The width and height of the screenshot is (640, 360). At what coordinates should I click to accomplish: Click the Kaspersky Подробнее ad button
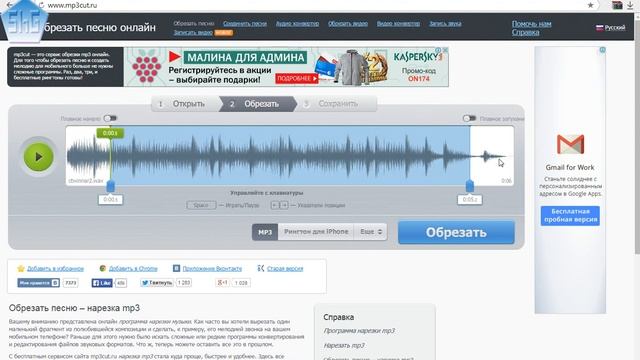point(296,78)
